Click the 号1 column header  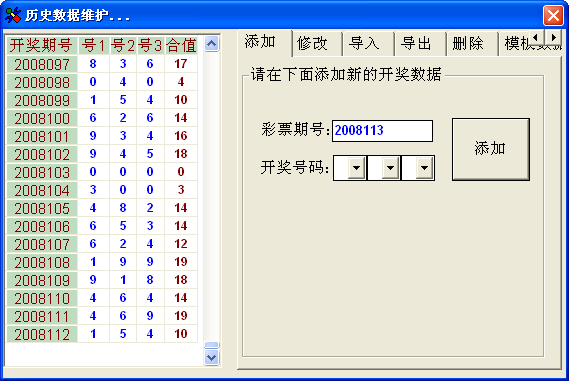pyautogui.click(x=93, y=45)
